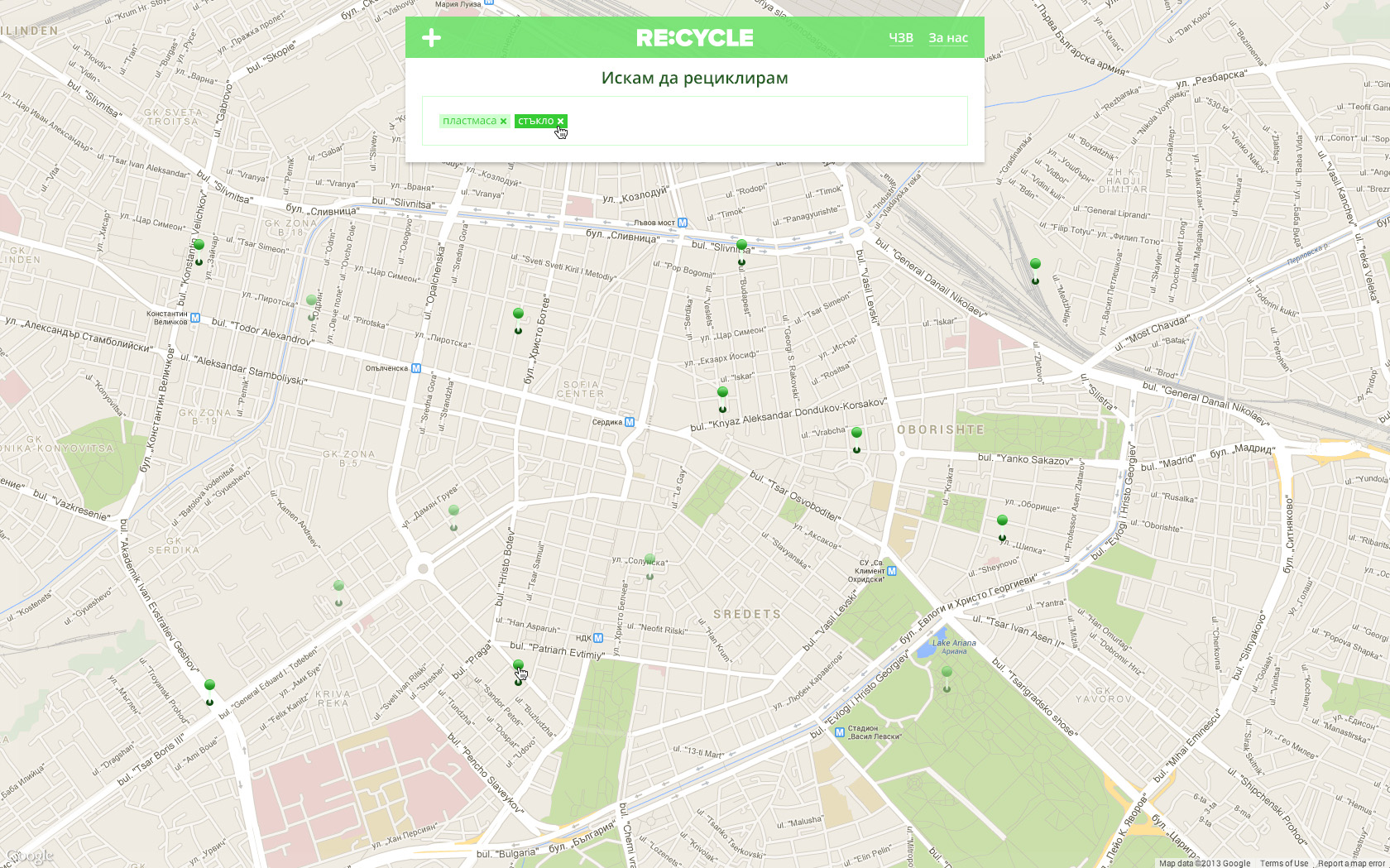Open the Report a map error link
The height and width of the screenshot is (868, 1390).
pyautogui.click(x=1351, y=863)
